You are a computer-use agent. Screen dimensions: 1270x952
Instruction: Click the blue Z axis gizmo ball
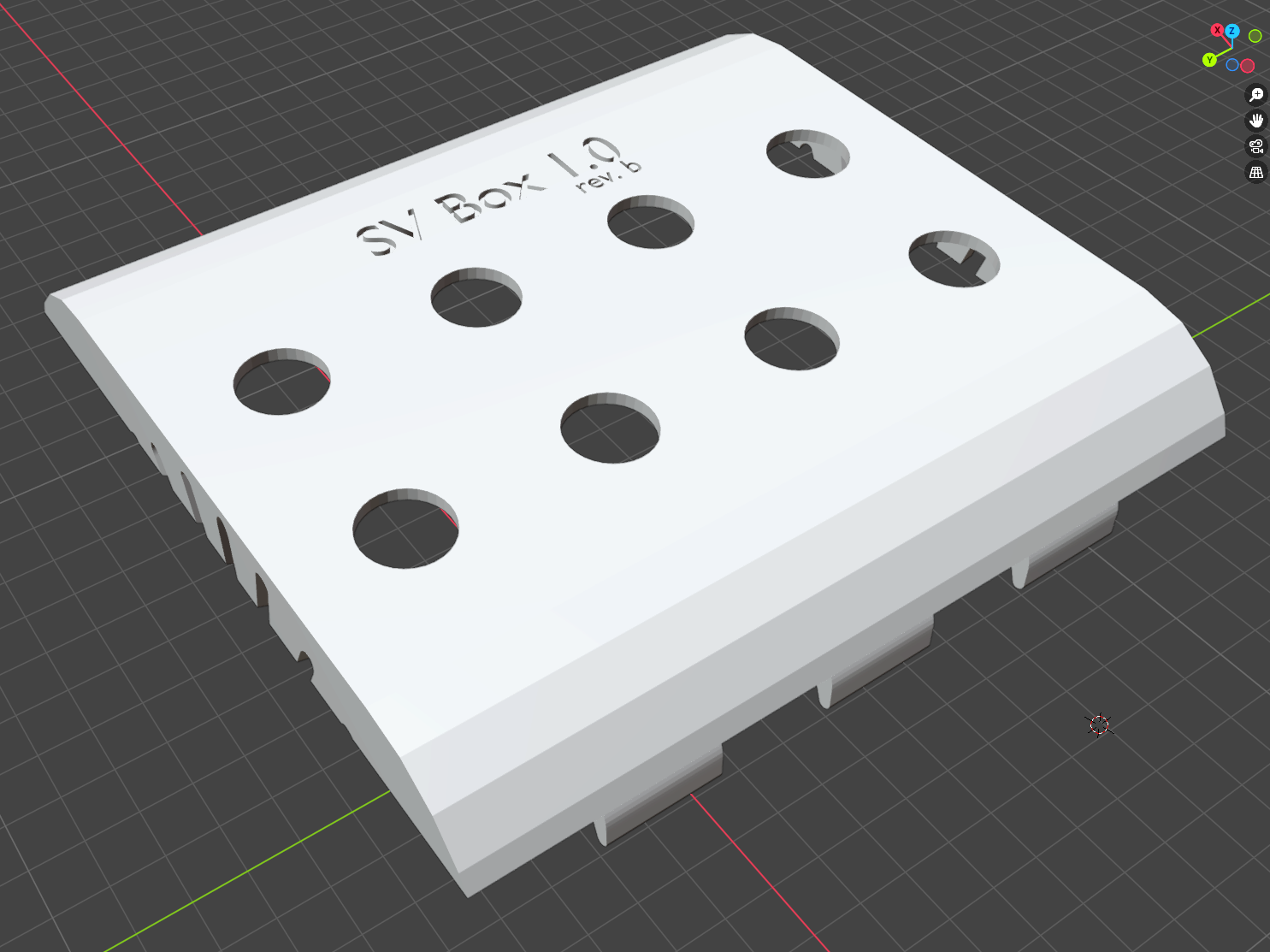click(x=1232, y=31)
